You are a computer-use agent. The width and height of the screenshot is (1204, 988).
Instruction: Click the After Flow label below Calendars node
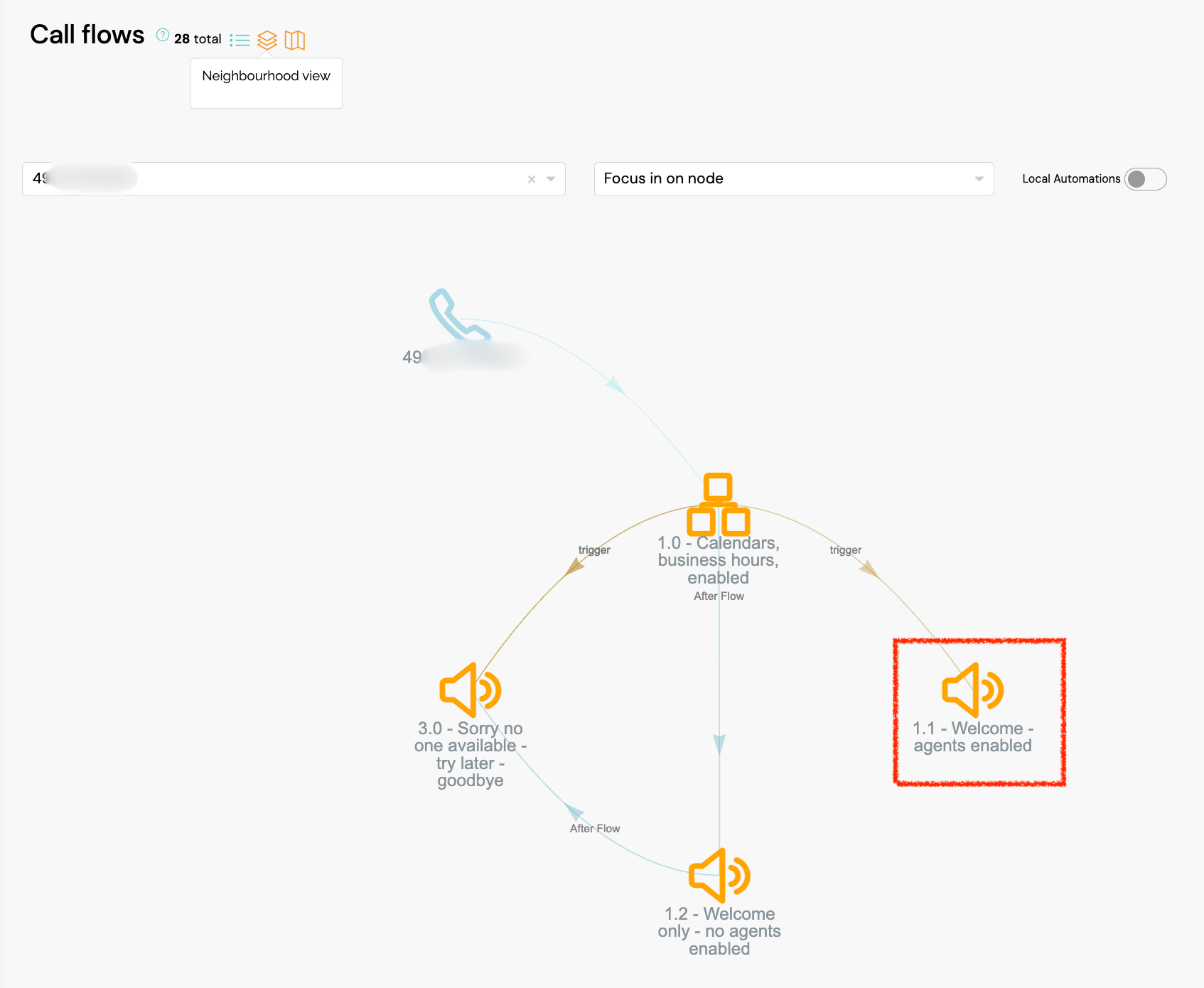coord(719,596)
